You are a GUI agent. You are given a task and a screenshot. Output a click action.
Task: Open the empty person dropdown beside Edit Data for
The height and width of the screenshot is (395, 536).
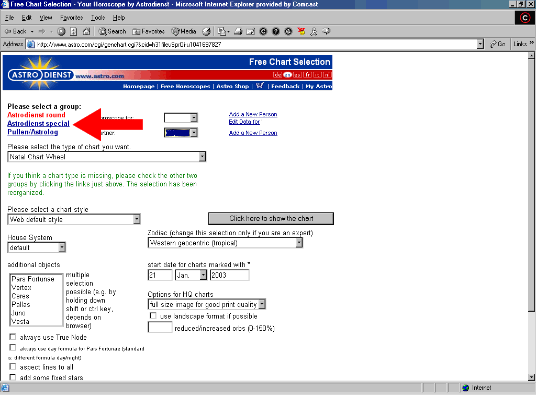pyautogui.click(x=180, y=118)
